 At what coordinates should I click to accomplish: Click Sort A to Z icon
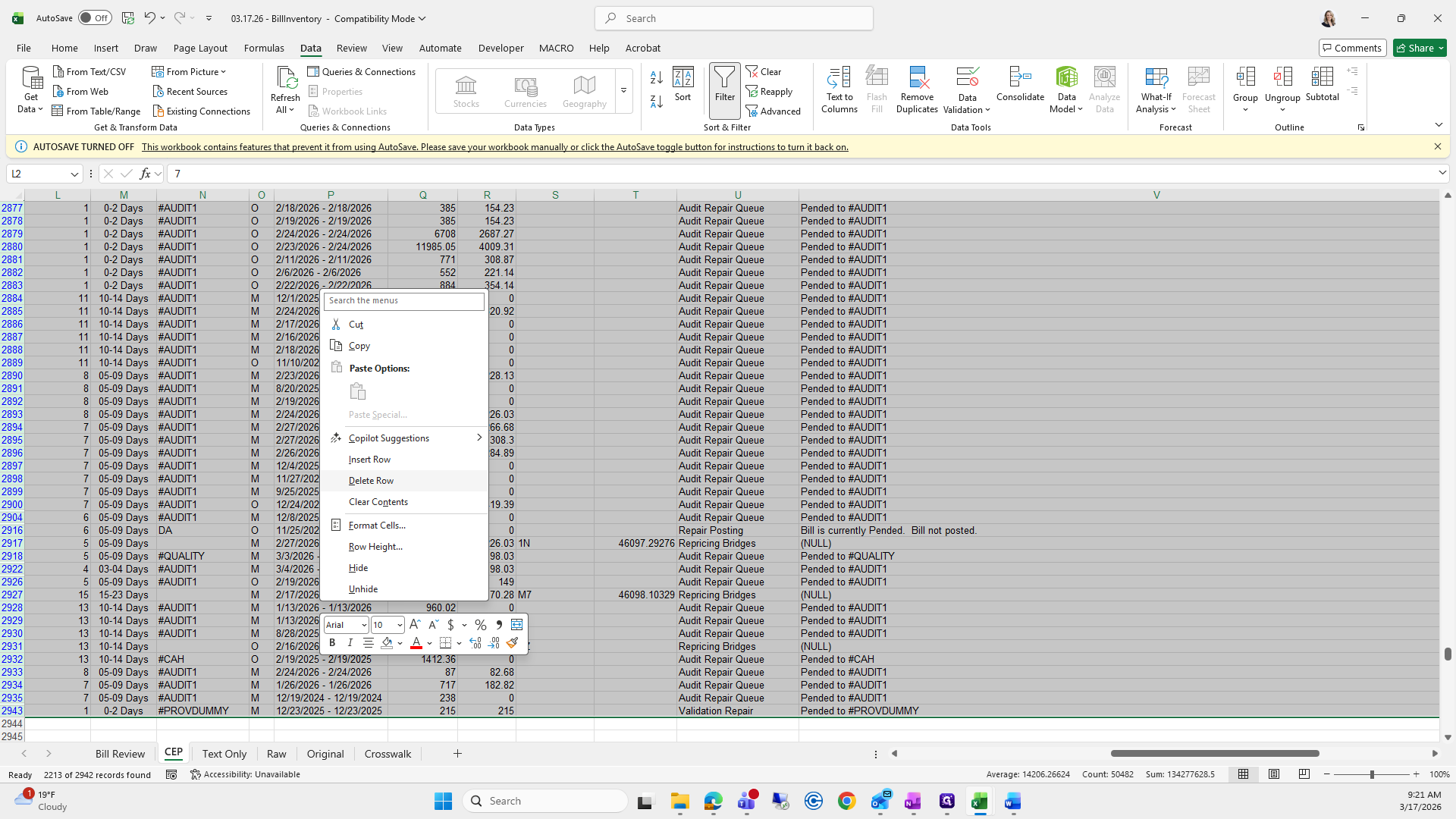[x=657, y=77]
